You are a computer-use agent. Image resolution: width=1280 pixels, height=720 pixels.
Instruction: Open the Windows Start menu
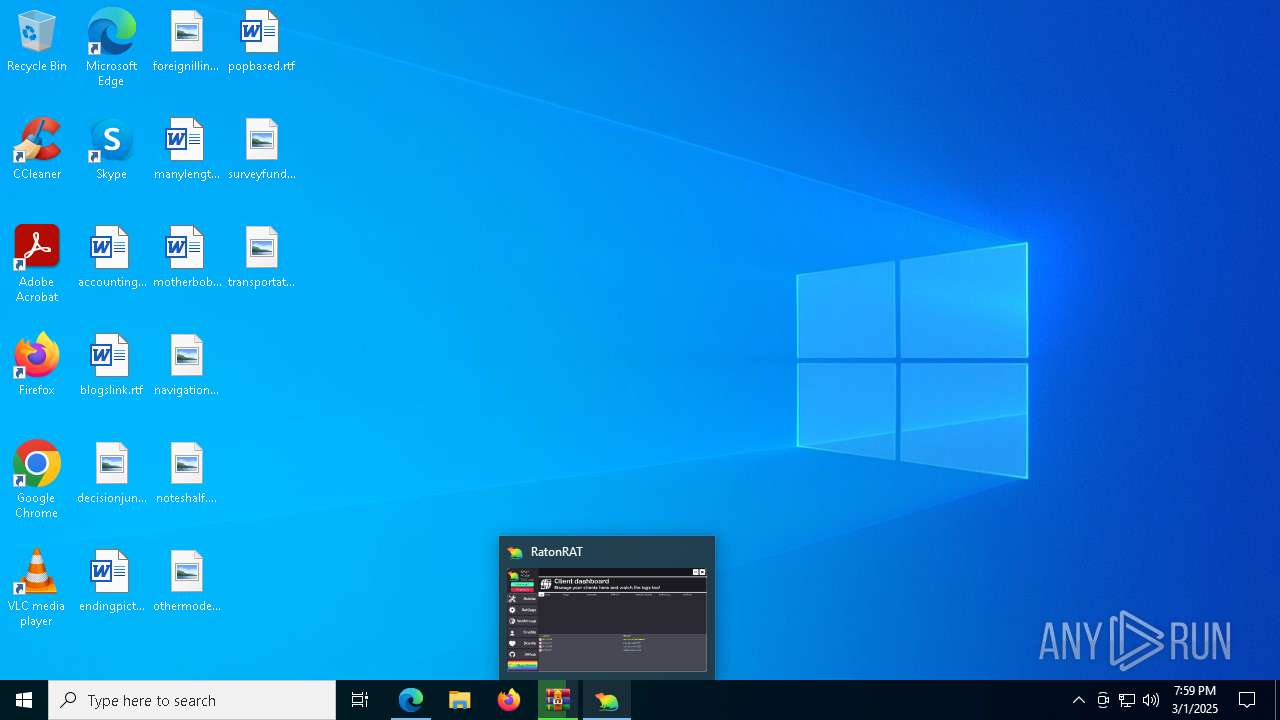click(24, 700)
